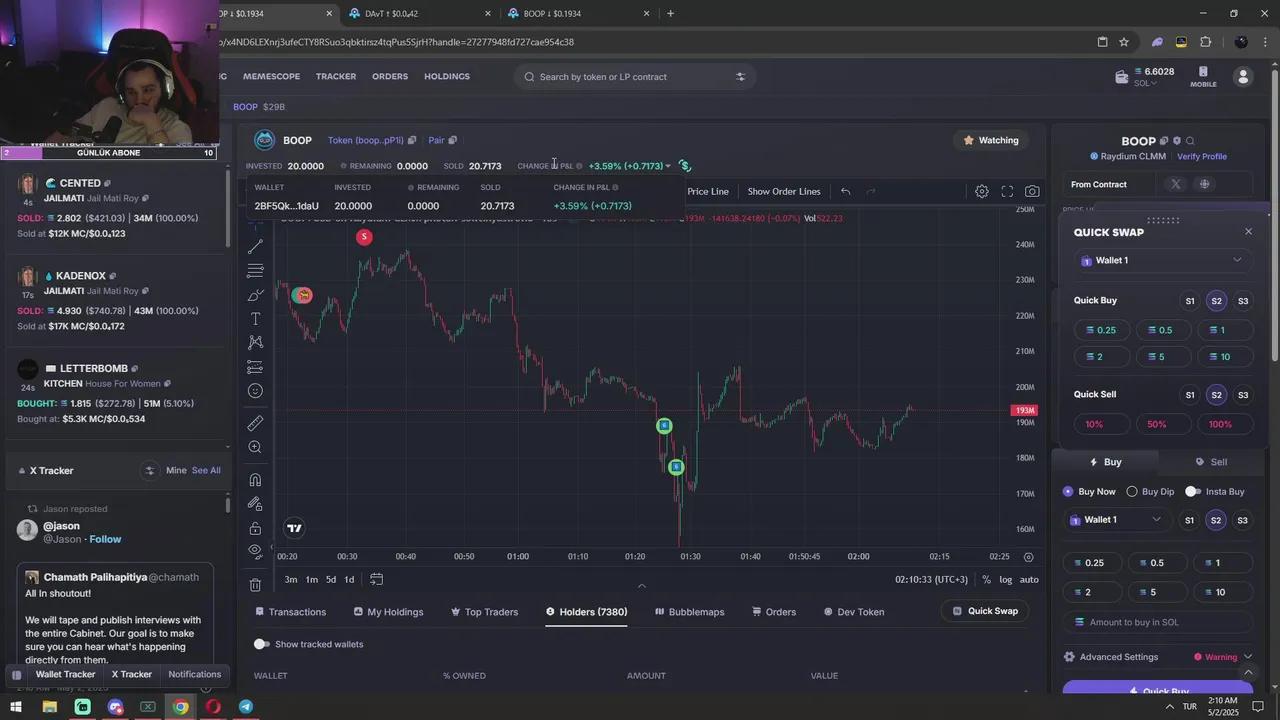The width and height of the screenshot is (1280, 720).
Task: Select the Fibonacci retracement tool
Action: pos(255,271)
